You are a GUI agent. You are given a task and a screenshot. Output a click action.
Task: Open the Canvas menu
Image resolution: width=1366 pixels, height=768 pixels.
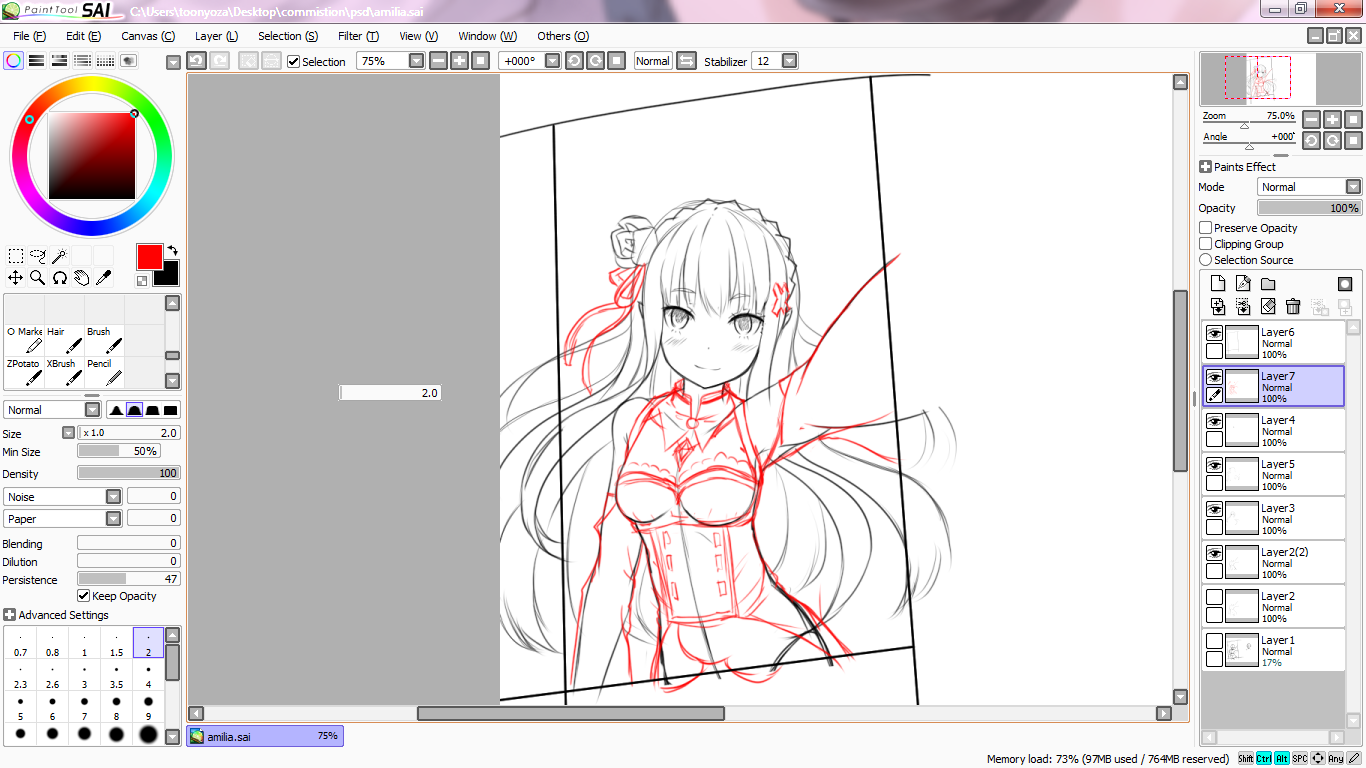point(148,36)
